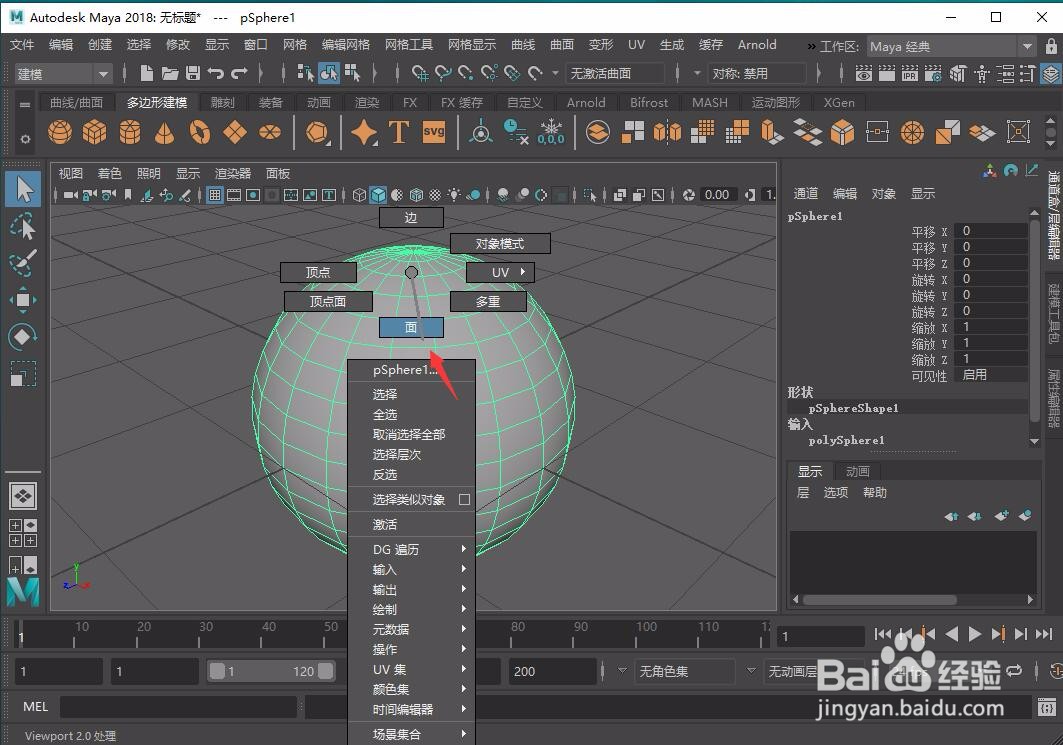1063x745 pixels.
Task: Toggle the lock icon beside workspace
Action: point(1051,47)
